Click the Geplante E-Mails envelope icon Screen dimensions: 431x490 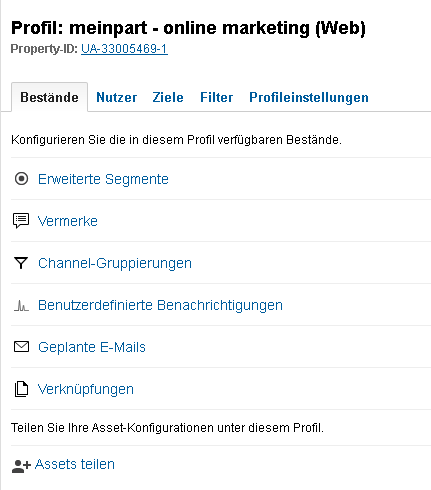click(x=21, y=347)
